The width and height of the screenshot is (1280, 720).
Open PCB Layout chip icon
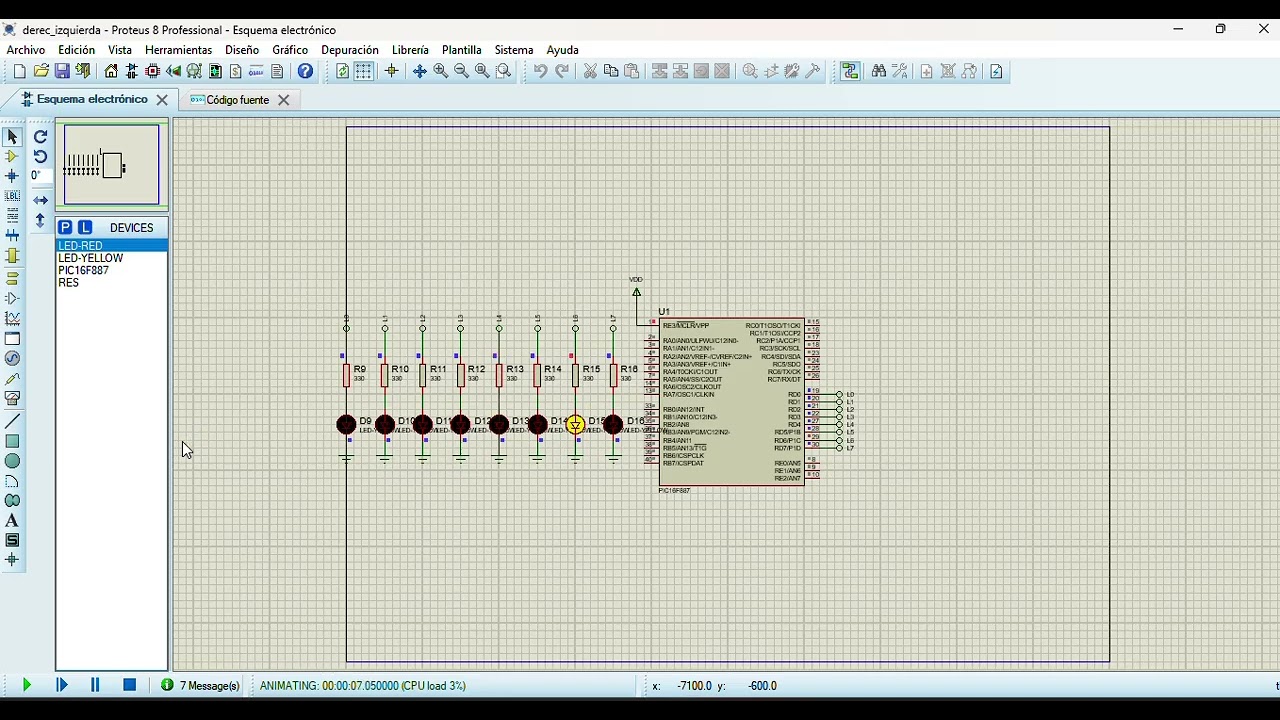[x=153, y=71]
